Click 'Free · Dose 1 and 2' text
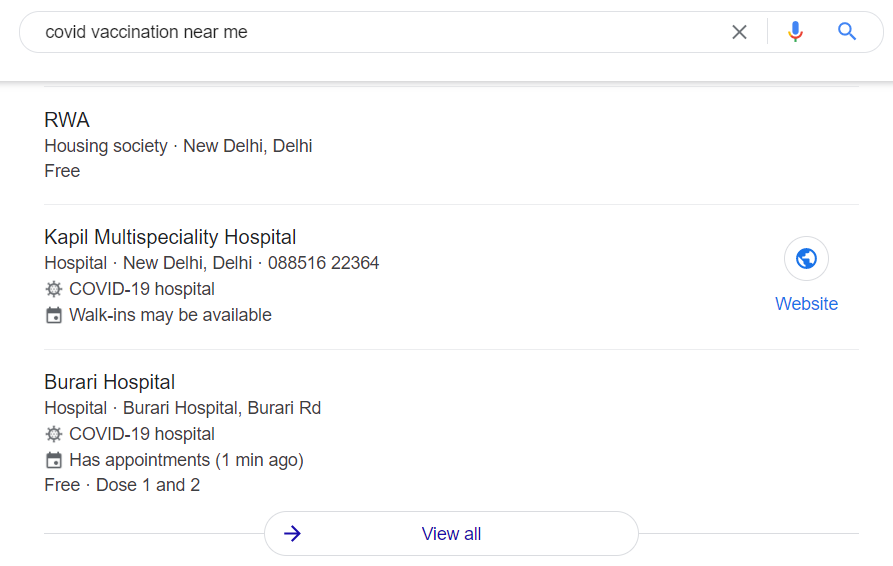This screenshot has height=566, width=893. point(122,485)
